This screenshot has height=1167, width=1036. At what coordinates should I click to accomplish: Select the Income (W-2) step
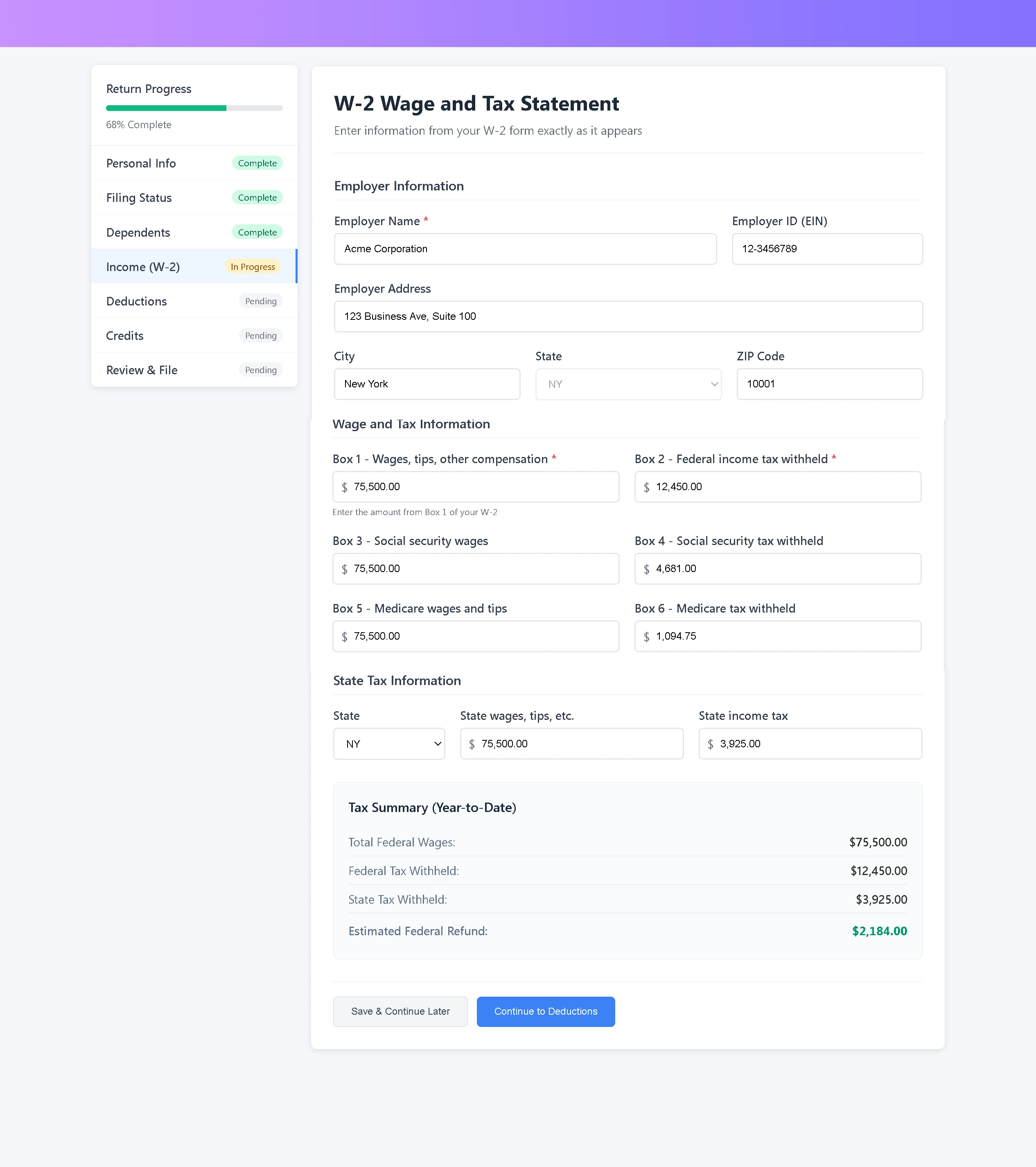(194, 267)
